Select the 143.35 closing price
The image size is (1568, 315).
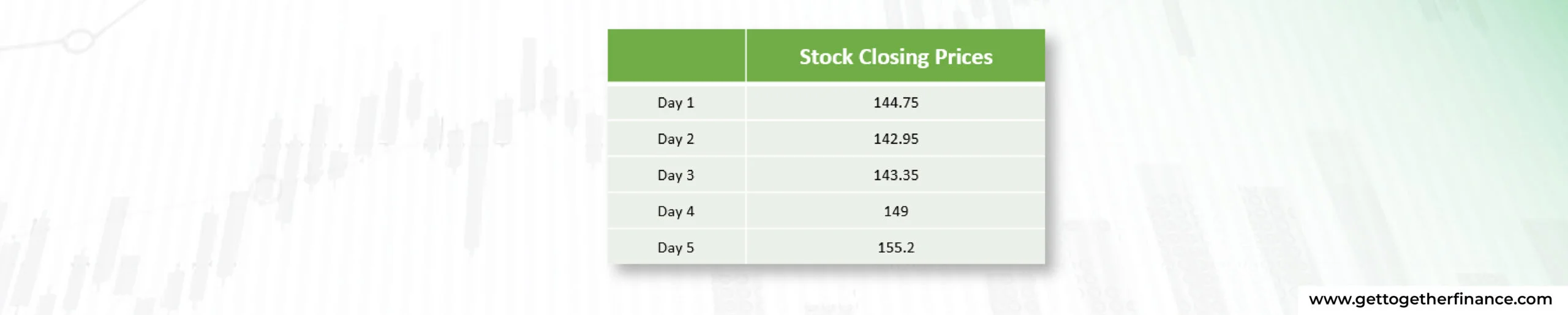[895, 175]
